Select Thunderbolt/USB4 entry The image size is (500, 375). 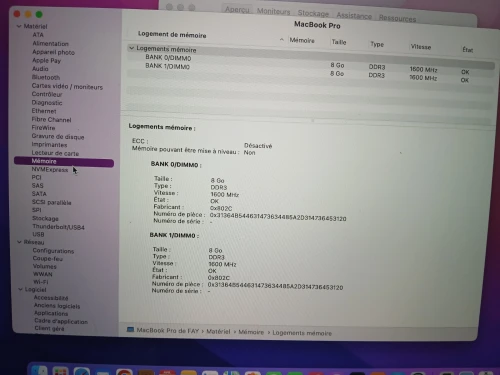pyautogui.click(x=58, y=227)
